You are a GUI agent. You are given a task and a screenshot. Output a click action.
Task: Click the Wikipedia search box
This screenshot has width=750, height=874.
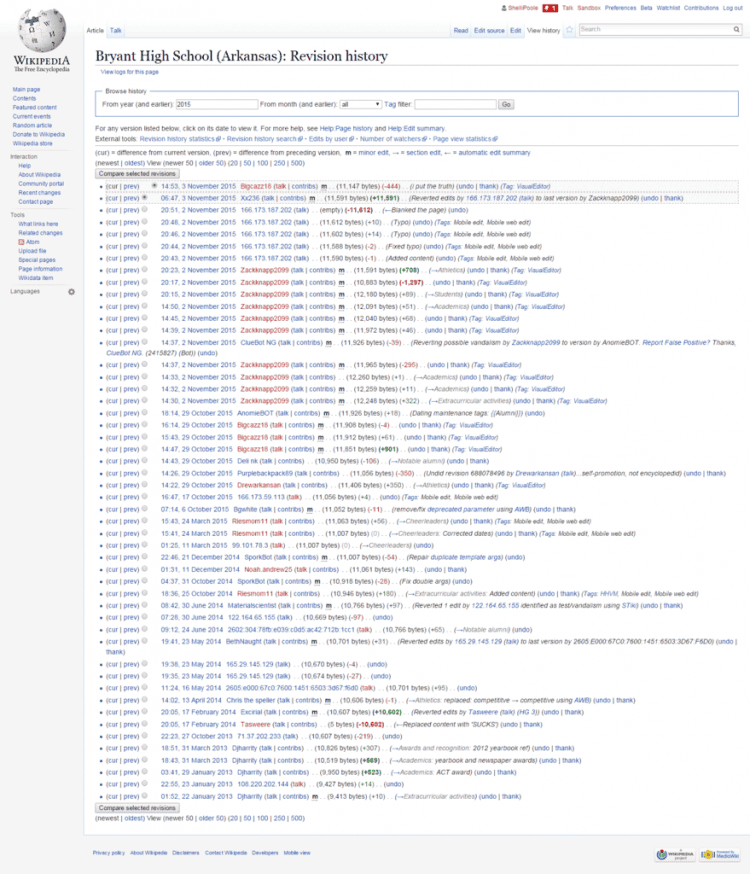(x=660, y=30)
